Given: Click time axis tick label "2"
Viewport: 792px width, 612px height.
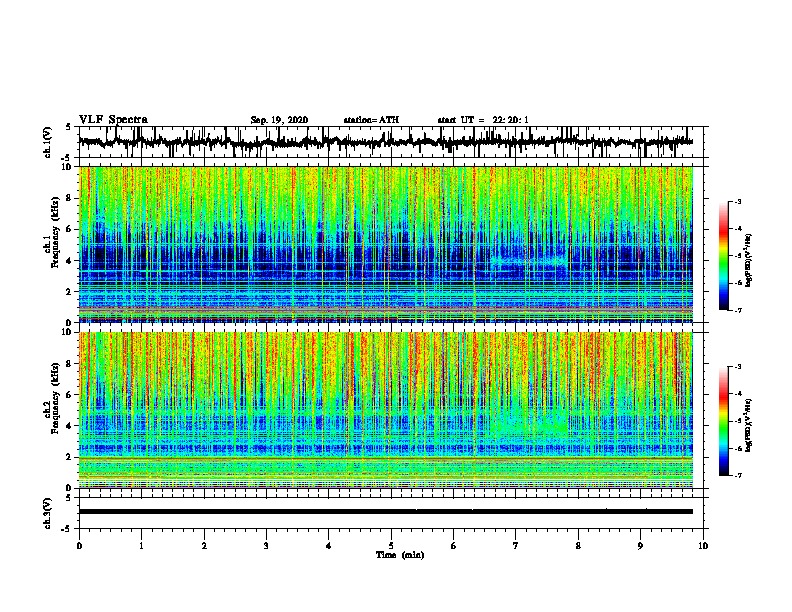Looking at the screenshot, I should (x=204, y=546).
